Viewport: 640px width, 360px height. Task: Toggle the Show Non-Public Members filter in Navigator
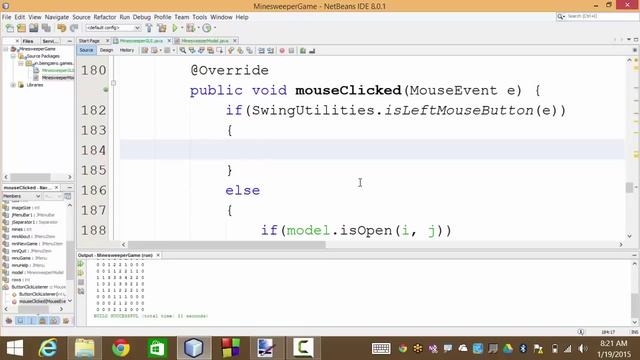click(42, 320)
